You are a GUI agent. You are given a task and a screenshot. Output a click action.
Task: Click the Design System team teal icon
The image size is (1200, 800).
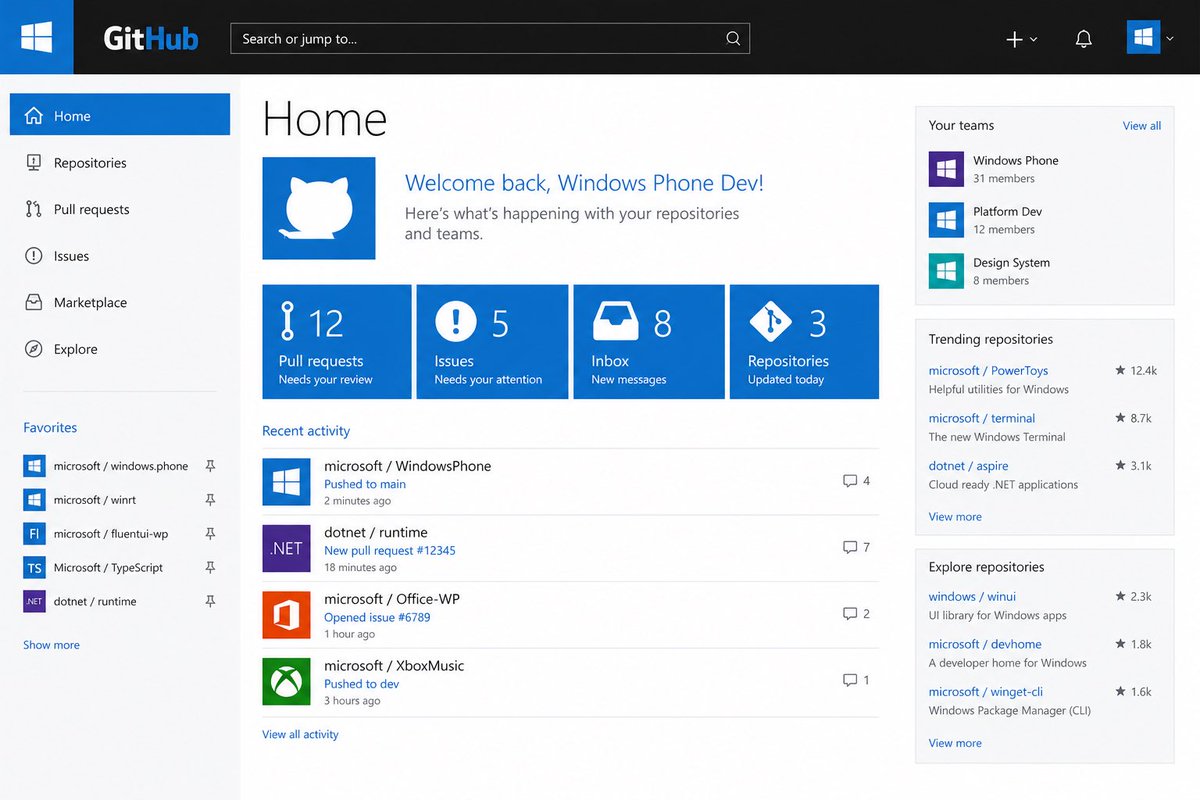946,271
